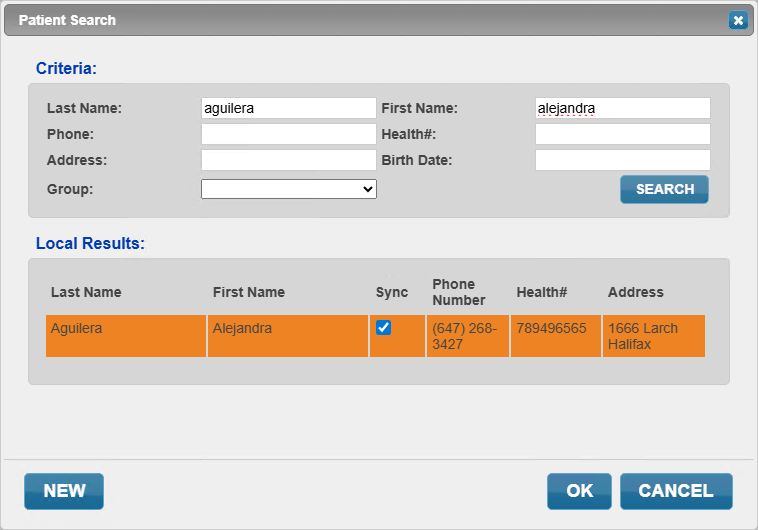Click health number 789496565 cell
This screenshot has width=758, height=530.
(x=555, y=336)
